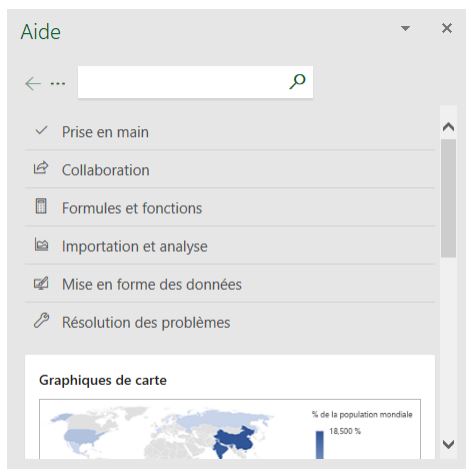Click the share icon beside Collaboration
This screenshot has width=471, height=475.
[41, 168]
